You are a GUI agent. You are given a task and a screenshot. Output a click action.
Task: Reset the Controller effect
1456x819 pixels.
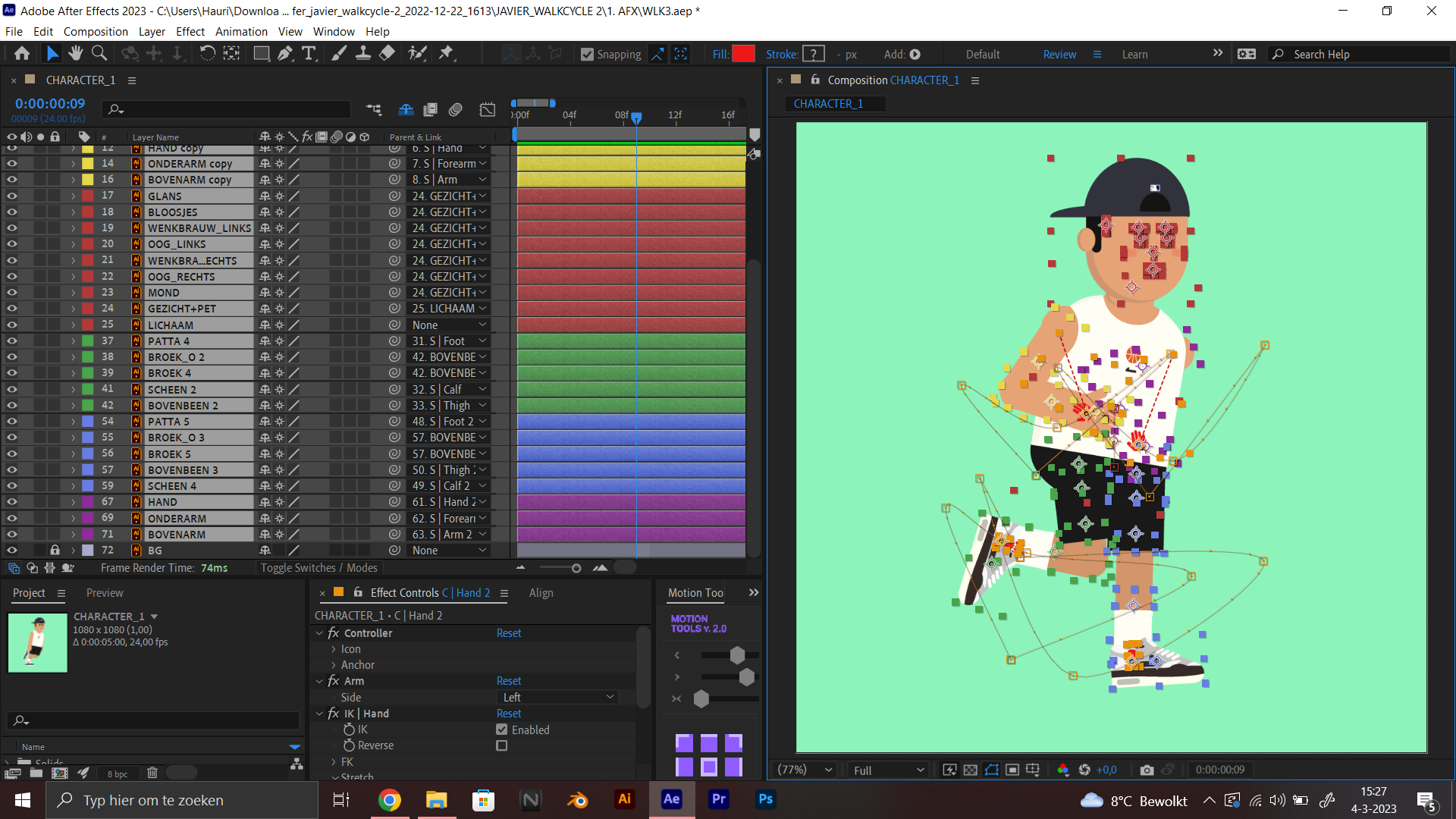[509, 633]
